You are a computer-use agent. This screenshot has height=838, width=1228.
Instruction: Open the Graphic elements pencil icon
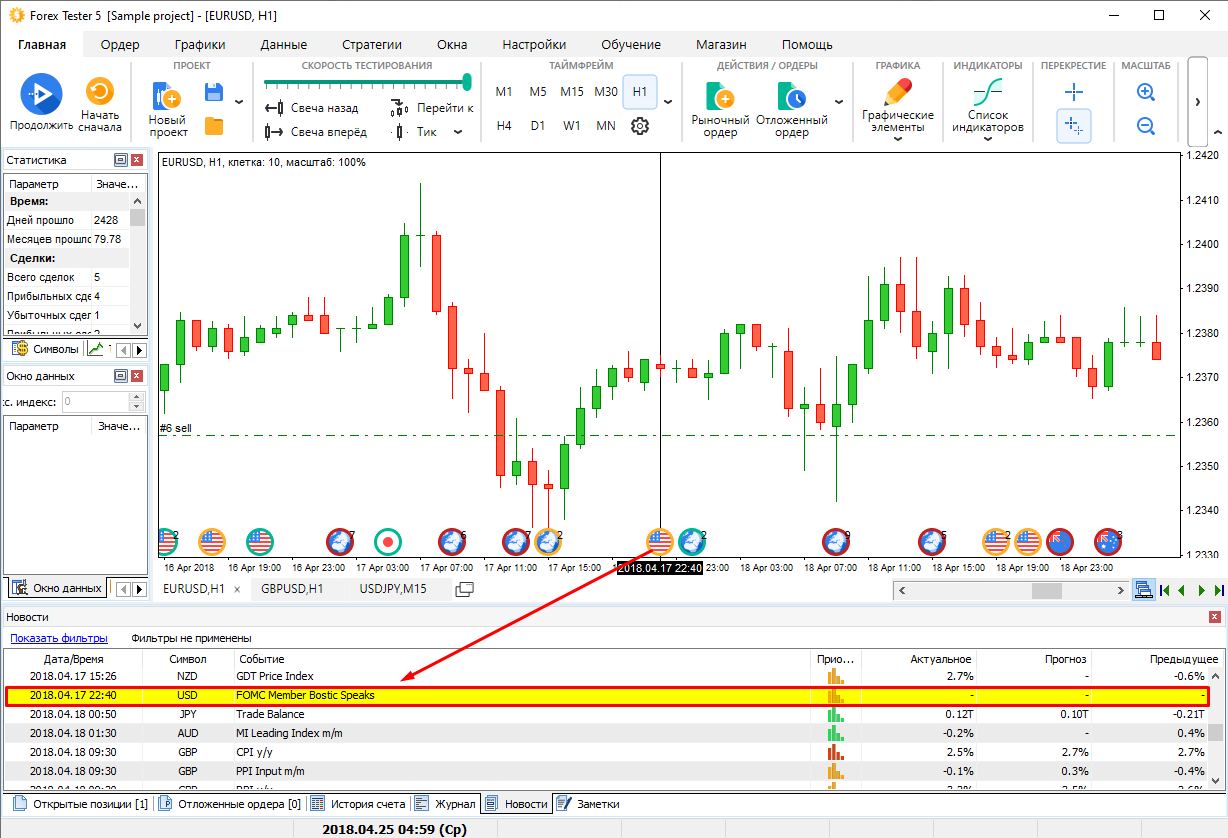(x=897, y=93)
